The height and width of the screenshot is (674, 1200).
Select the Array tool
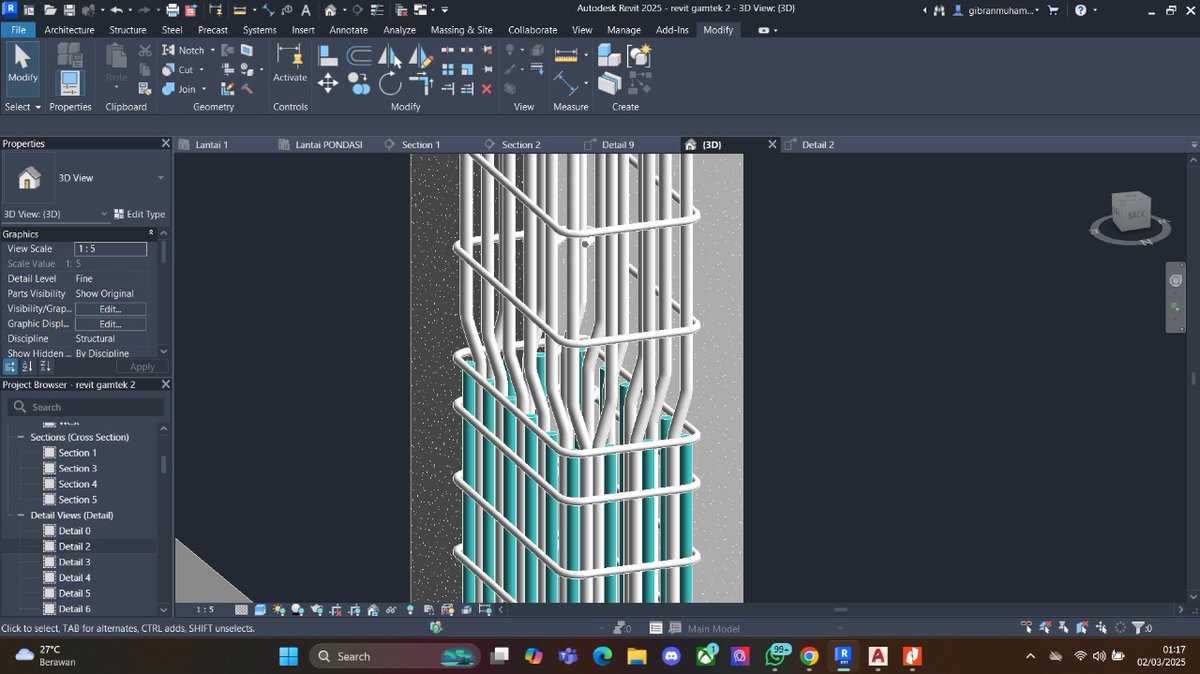point(448,69)
